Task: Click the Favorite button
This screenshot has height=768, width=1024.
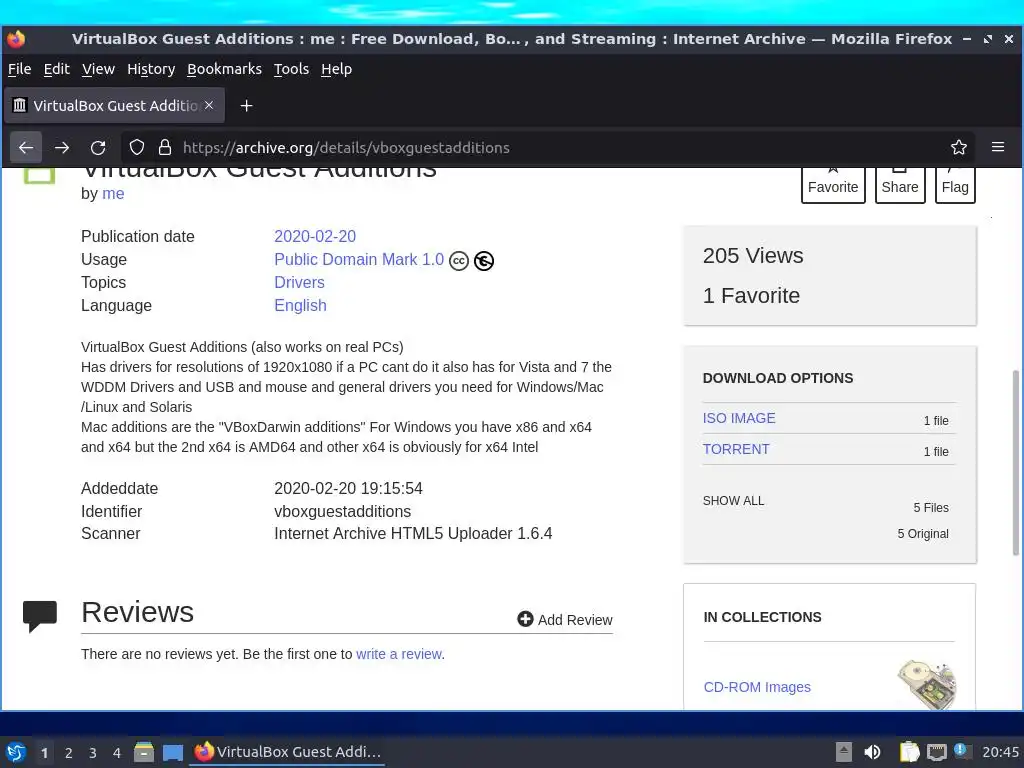Action: click(x=833, y=185)
